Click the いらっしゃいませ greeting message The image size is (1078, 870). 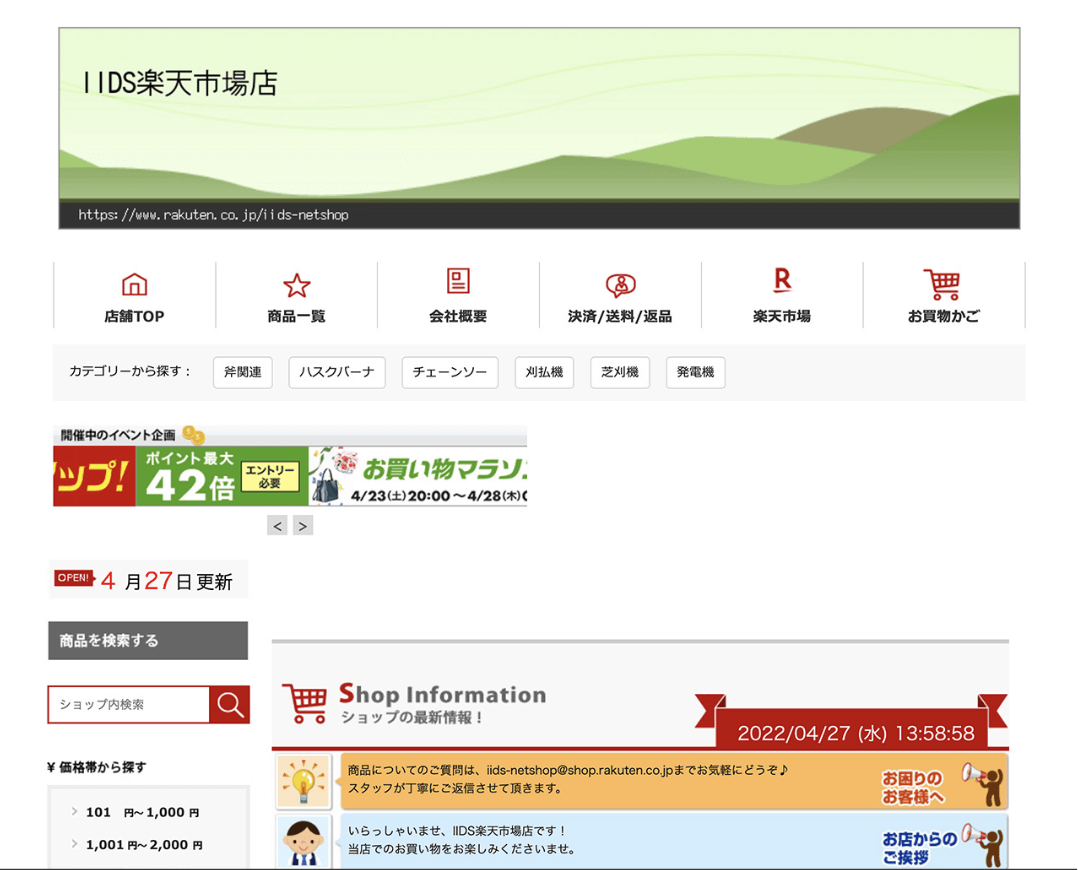tap(461, 840)
